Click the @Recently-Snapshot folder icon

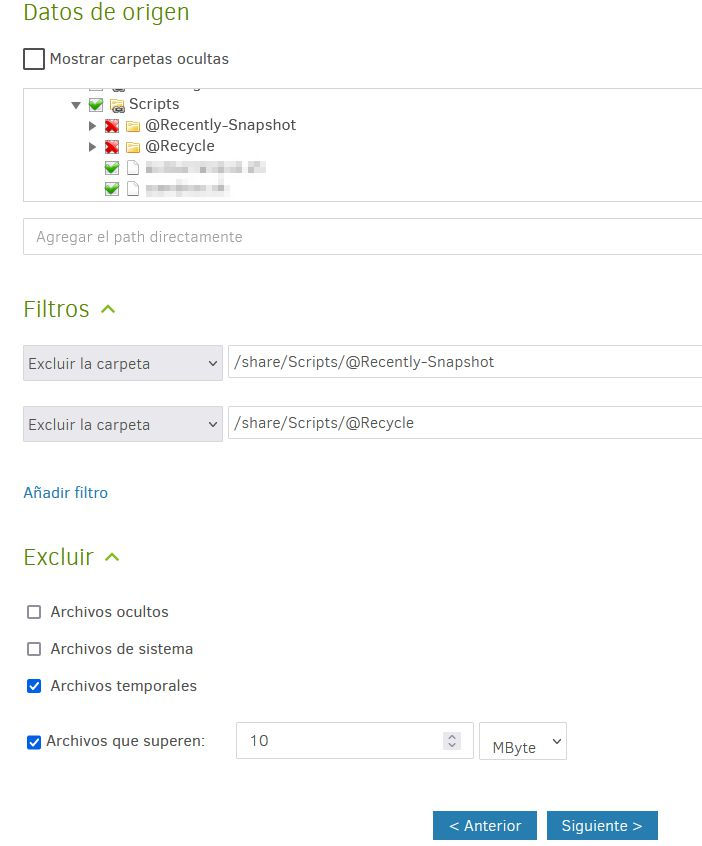pyautogui.click(x=133, y=126)
